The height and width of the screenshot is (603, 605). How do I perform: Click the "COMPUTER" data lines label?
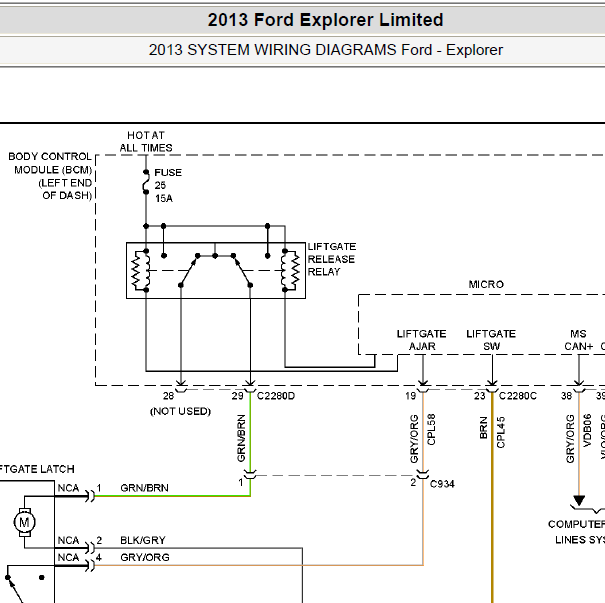576,524
